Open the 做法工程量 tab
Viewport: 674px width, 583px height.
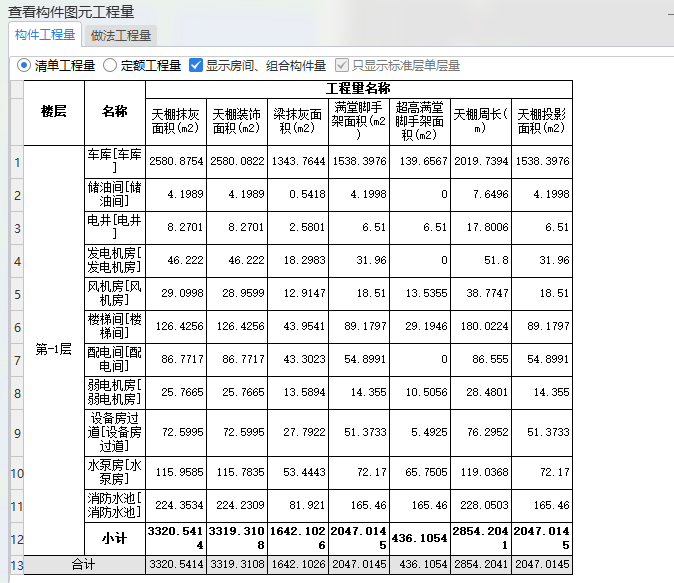click(121, 36)
